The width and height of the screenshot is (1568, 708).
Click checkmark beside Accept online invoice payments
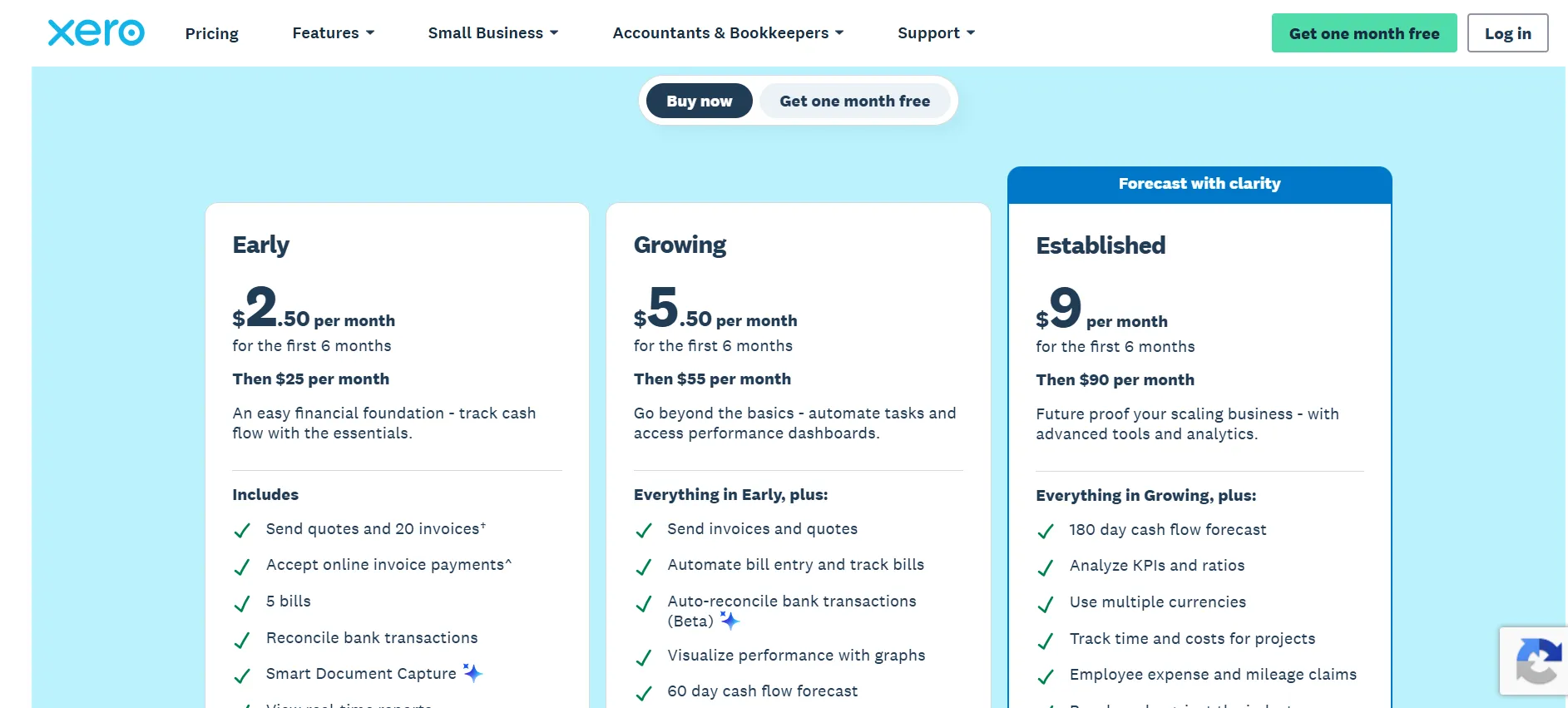pyautogui.click(x=242, y=567)
